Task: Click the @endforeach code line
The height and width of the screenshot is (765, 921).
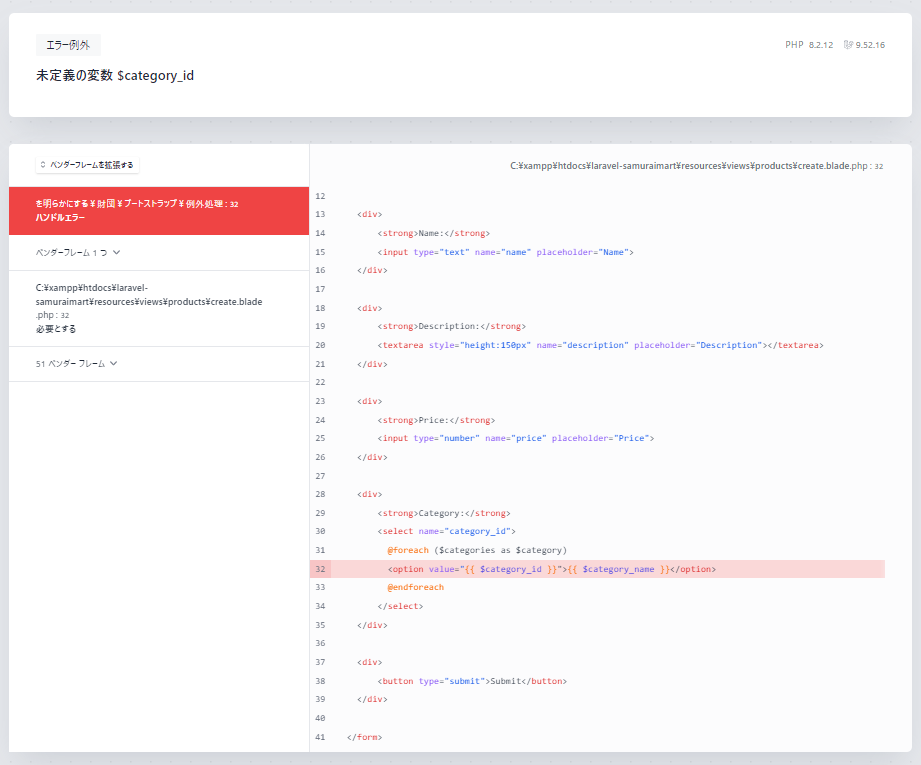Action: pyautogui.click(x=415, y=587)
